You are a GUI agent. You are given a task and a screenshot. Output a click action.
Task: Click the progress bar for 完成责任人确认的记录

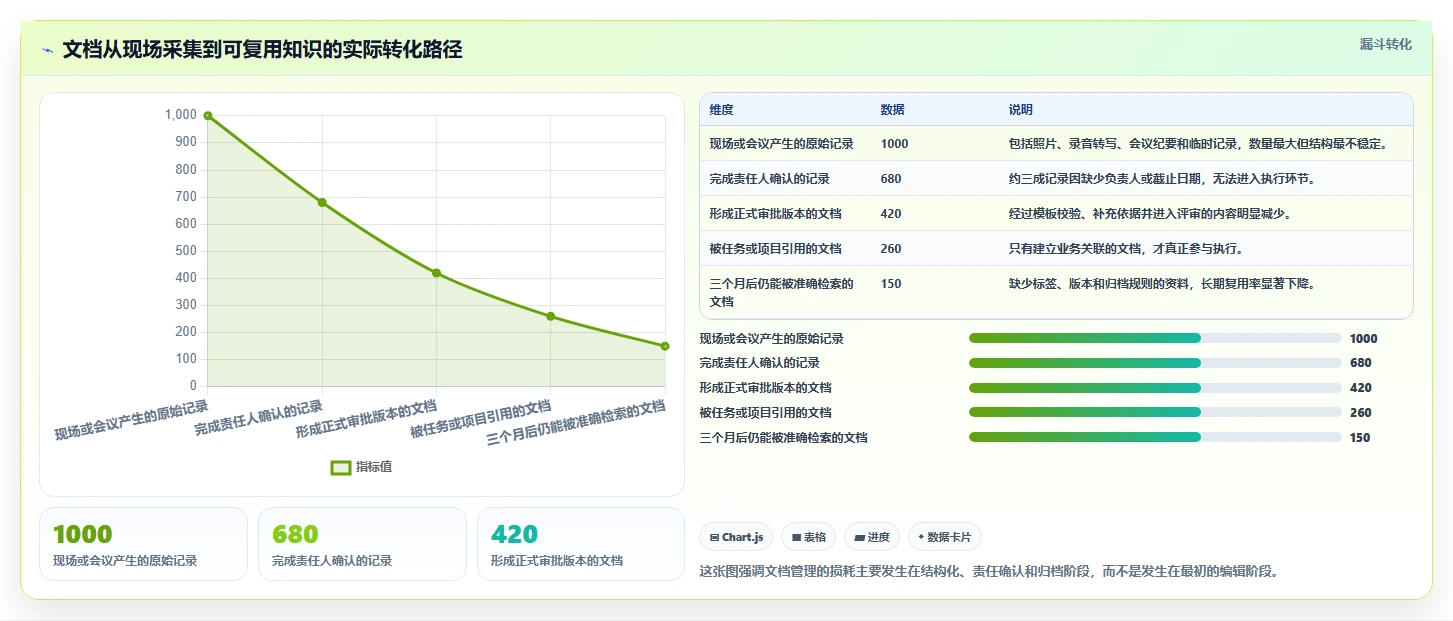click(1155, 363)
